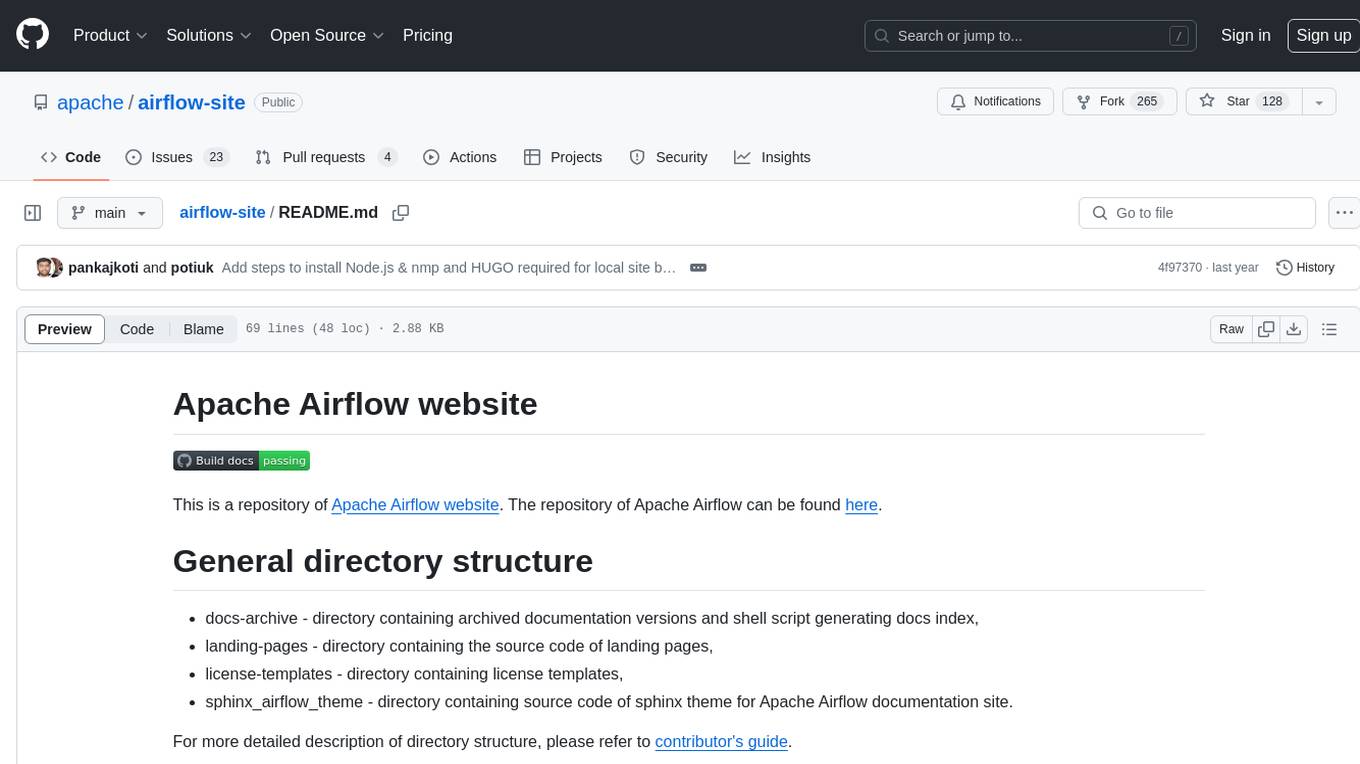The image size is (1360, 764).
Task: Click the pankajkoti avatar image
Action: click(43, 268)
